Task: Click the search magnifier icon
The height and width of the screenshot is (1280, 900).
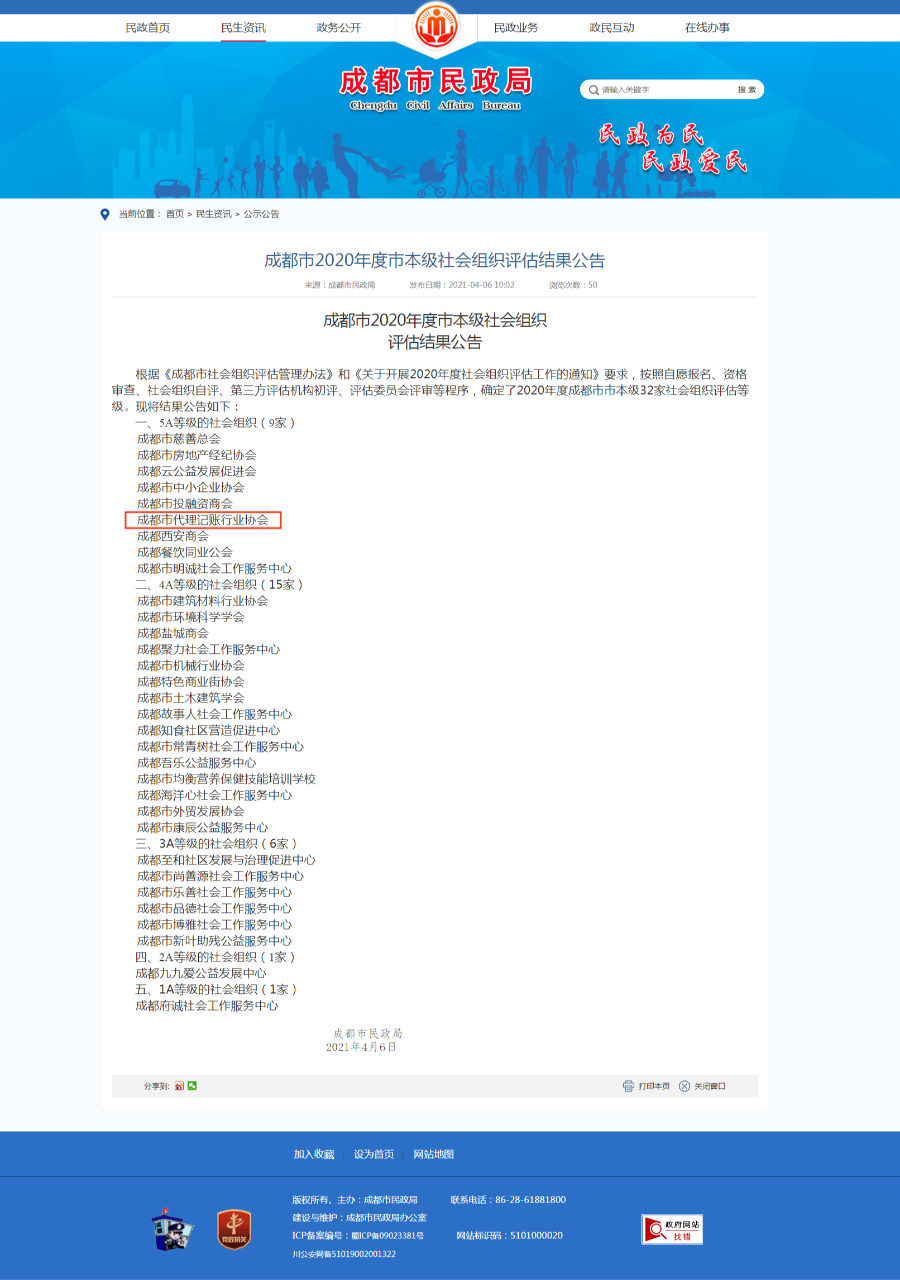Action: 593,90
